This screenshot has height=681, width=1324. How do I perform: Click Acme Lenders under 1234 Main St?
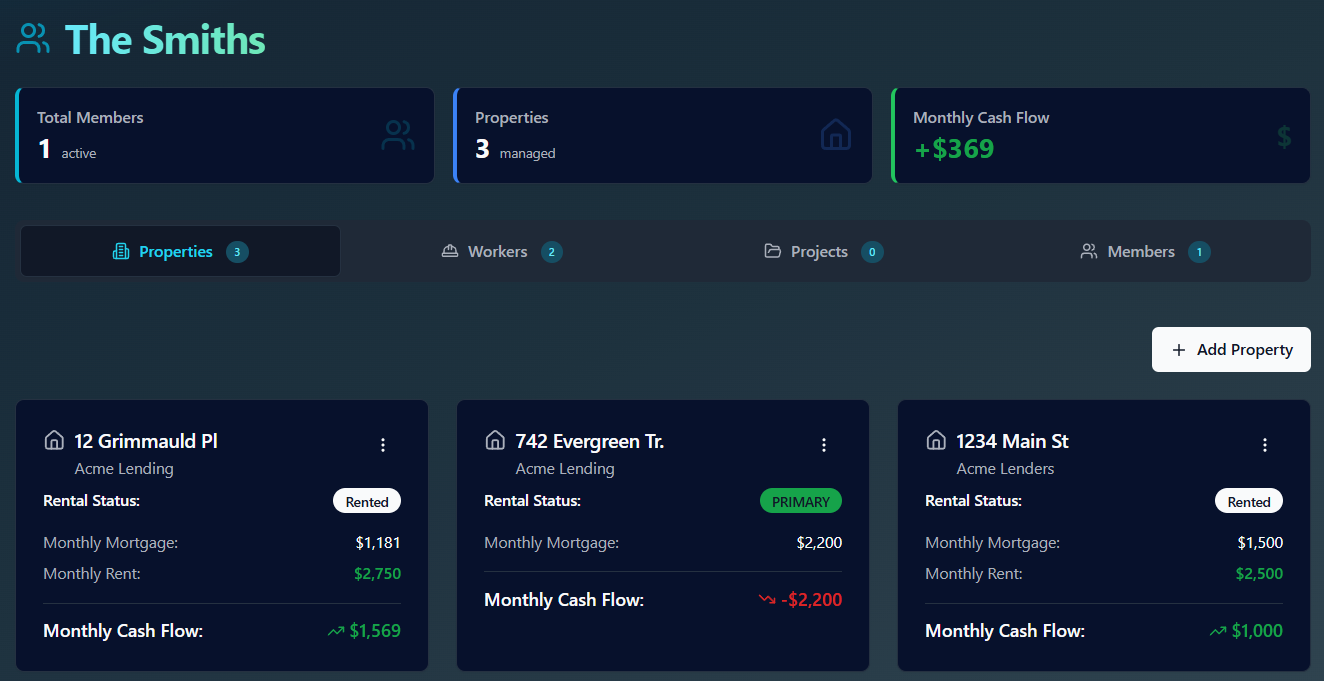(1006, 468)
